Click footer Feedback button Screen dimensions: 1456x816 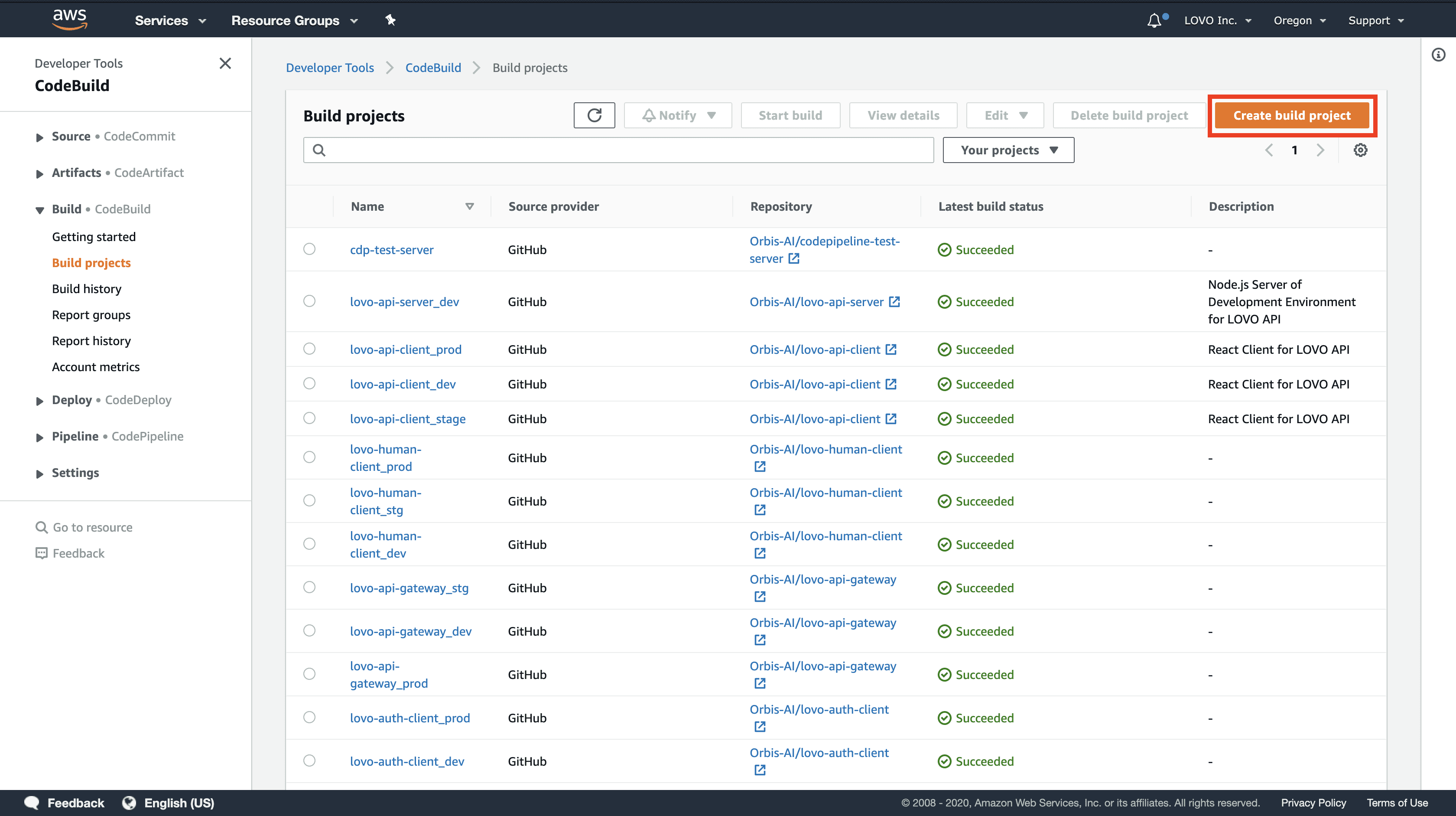(65, 803)
